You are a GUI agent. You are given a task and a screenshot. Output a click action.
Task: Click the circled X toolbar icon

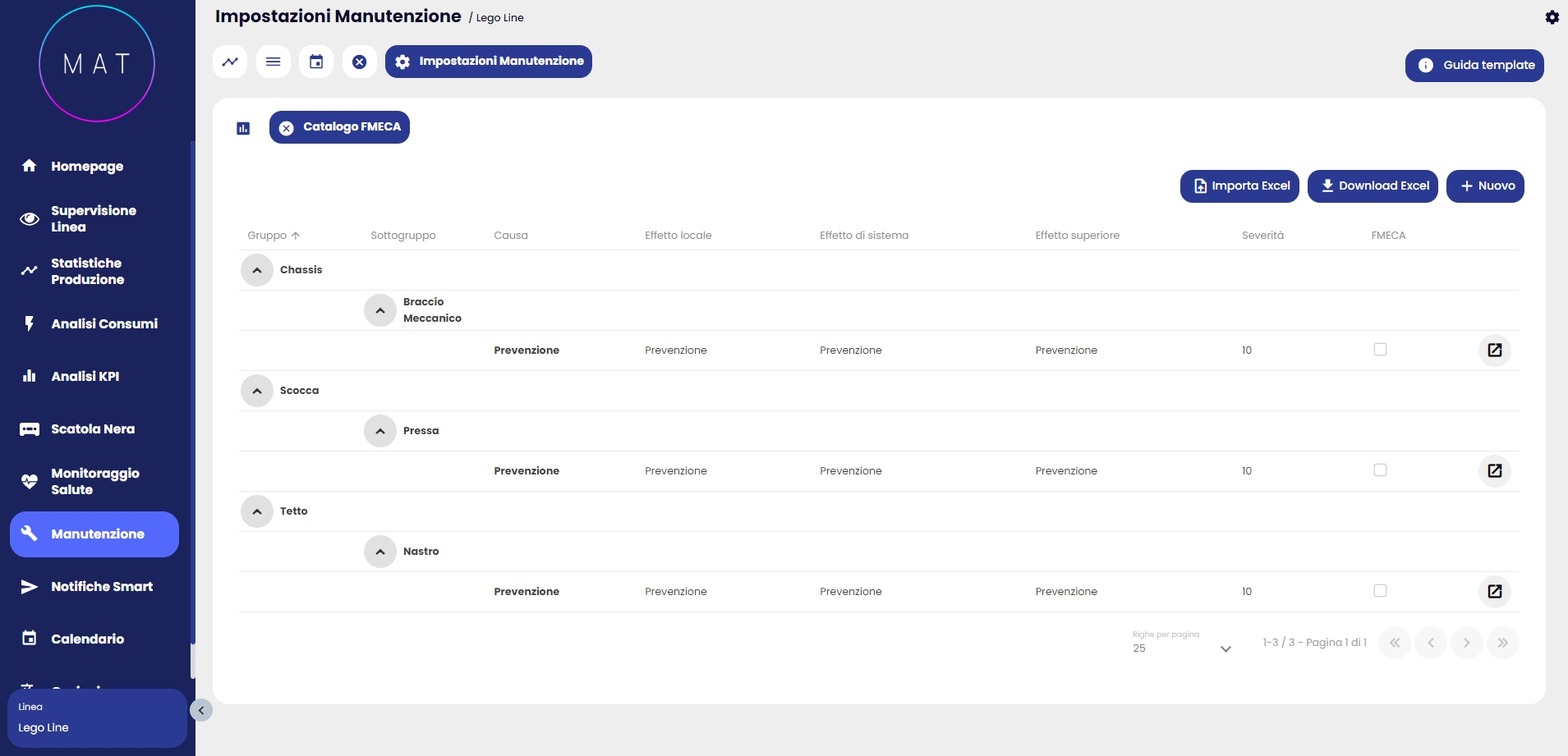359,62
